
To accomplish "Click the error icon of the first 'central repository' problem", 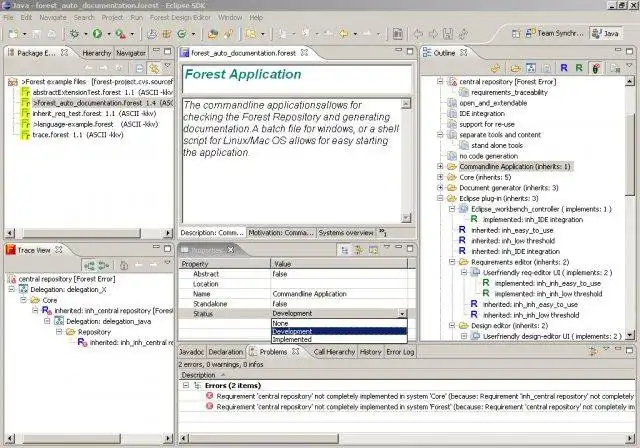I will pos(210,395).
